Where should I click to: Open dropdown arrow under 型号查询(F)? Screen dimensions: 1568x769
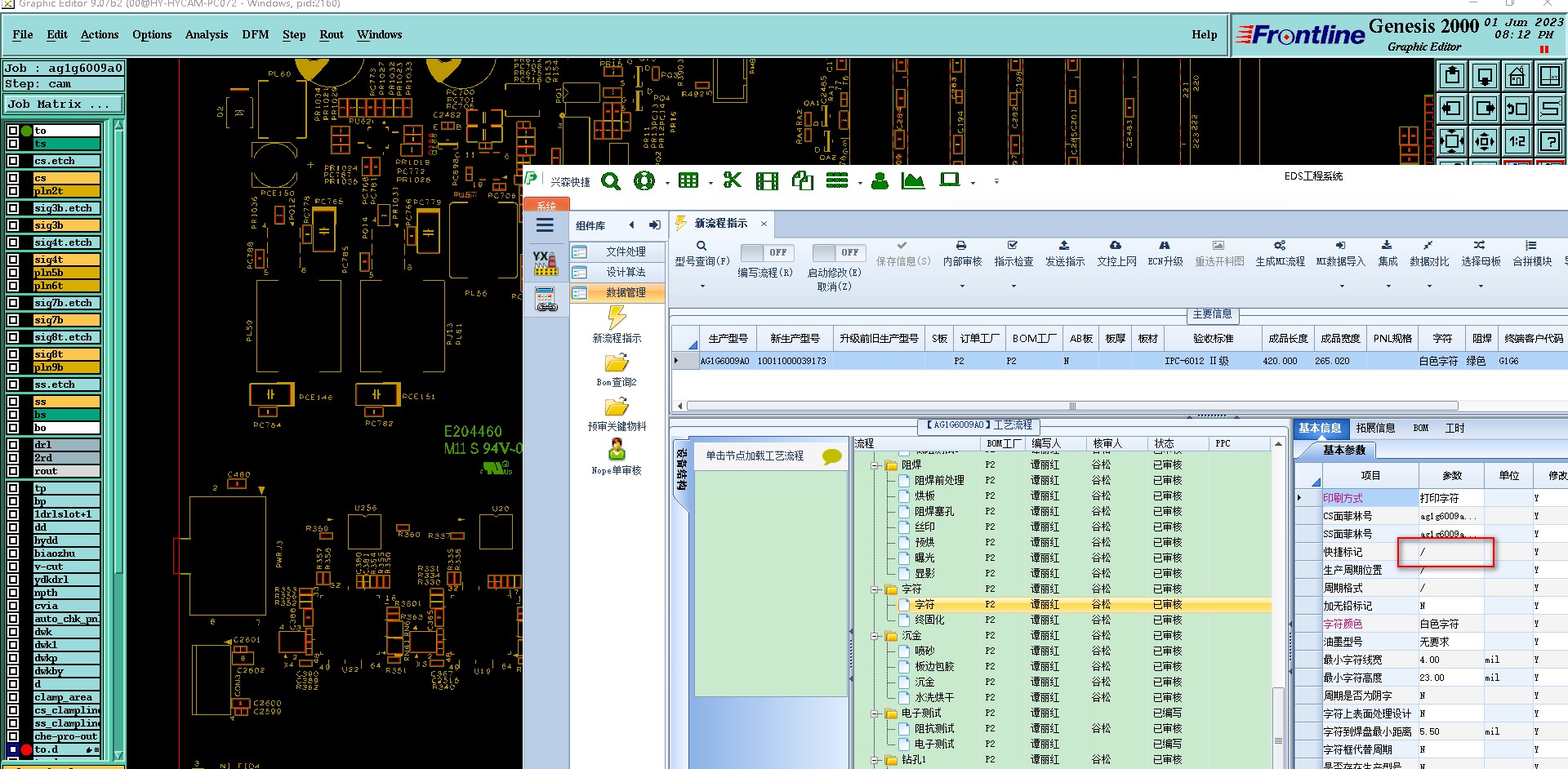[x=702, y=287]
